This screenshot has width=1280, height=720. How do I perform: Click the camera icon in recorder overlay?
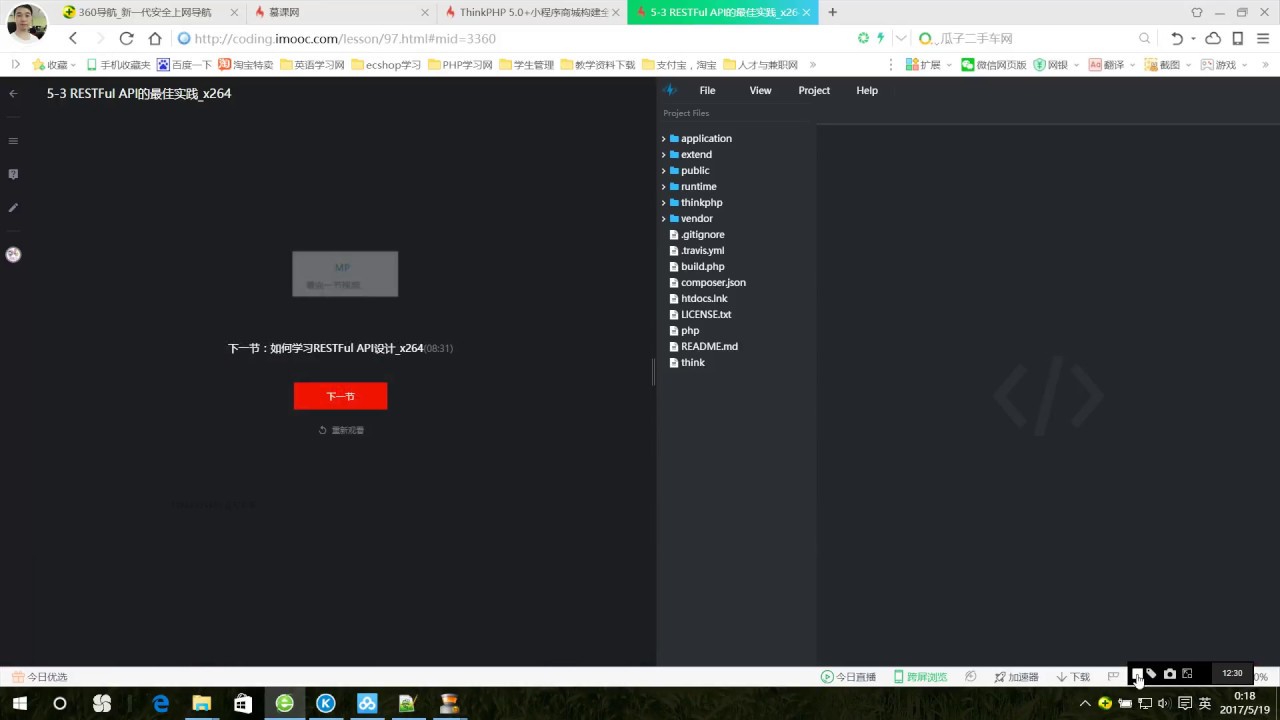pos(1170,674)
